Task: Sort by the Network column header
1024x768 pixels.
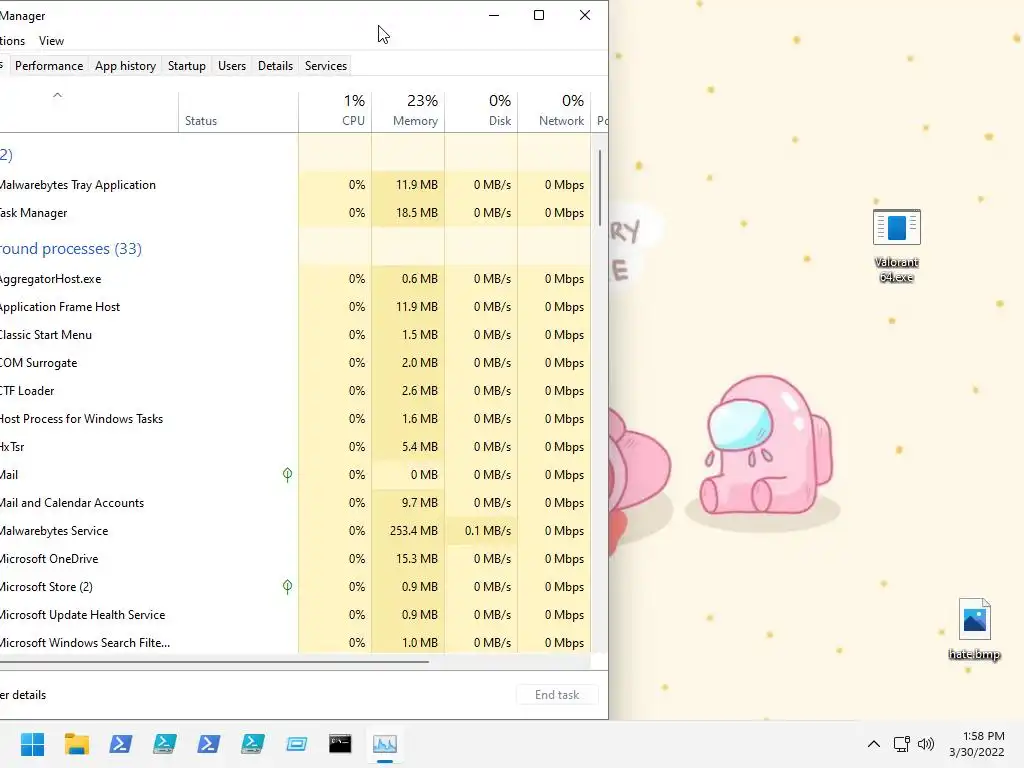Action: (554, 112)
